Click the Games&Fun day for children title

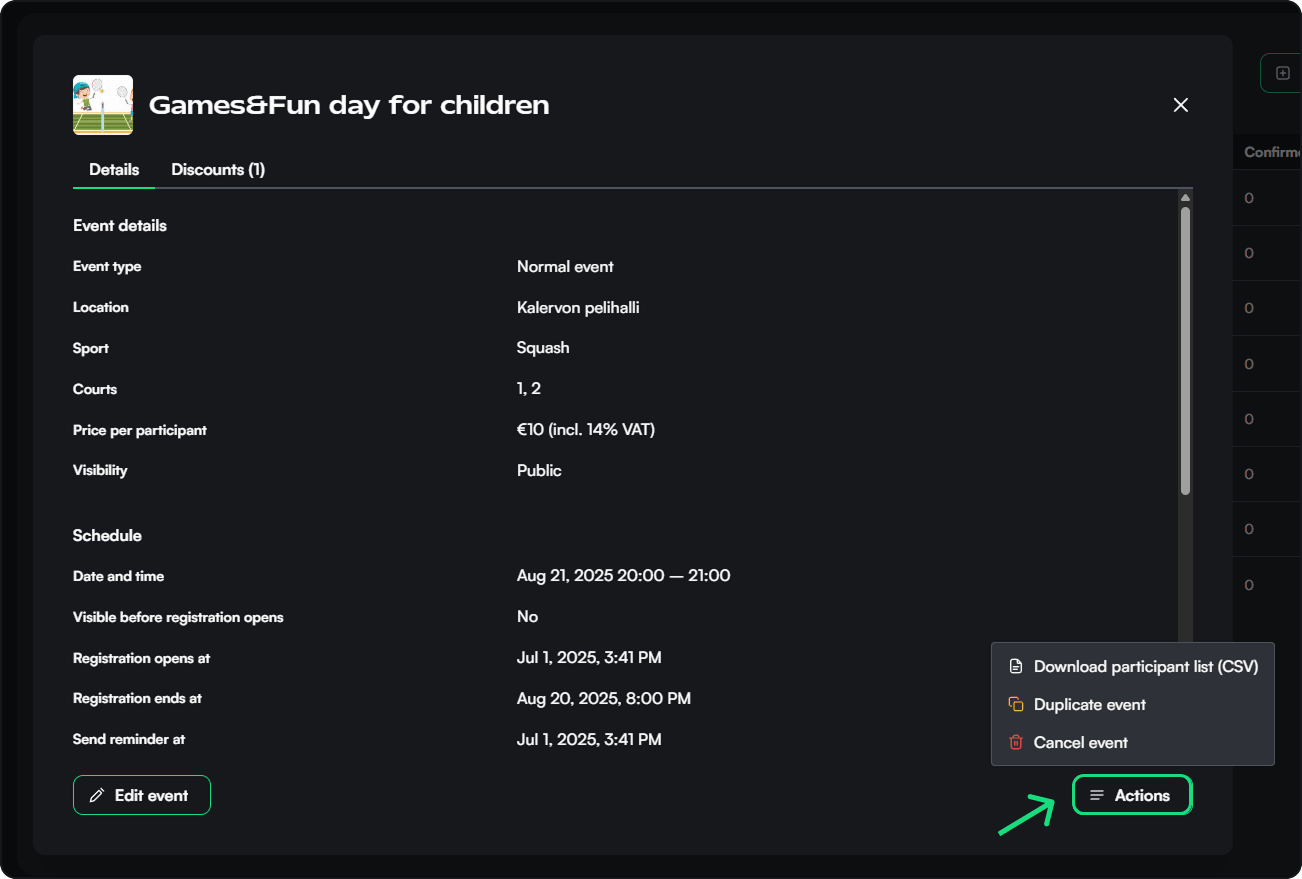[x=349, y=105]
